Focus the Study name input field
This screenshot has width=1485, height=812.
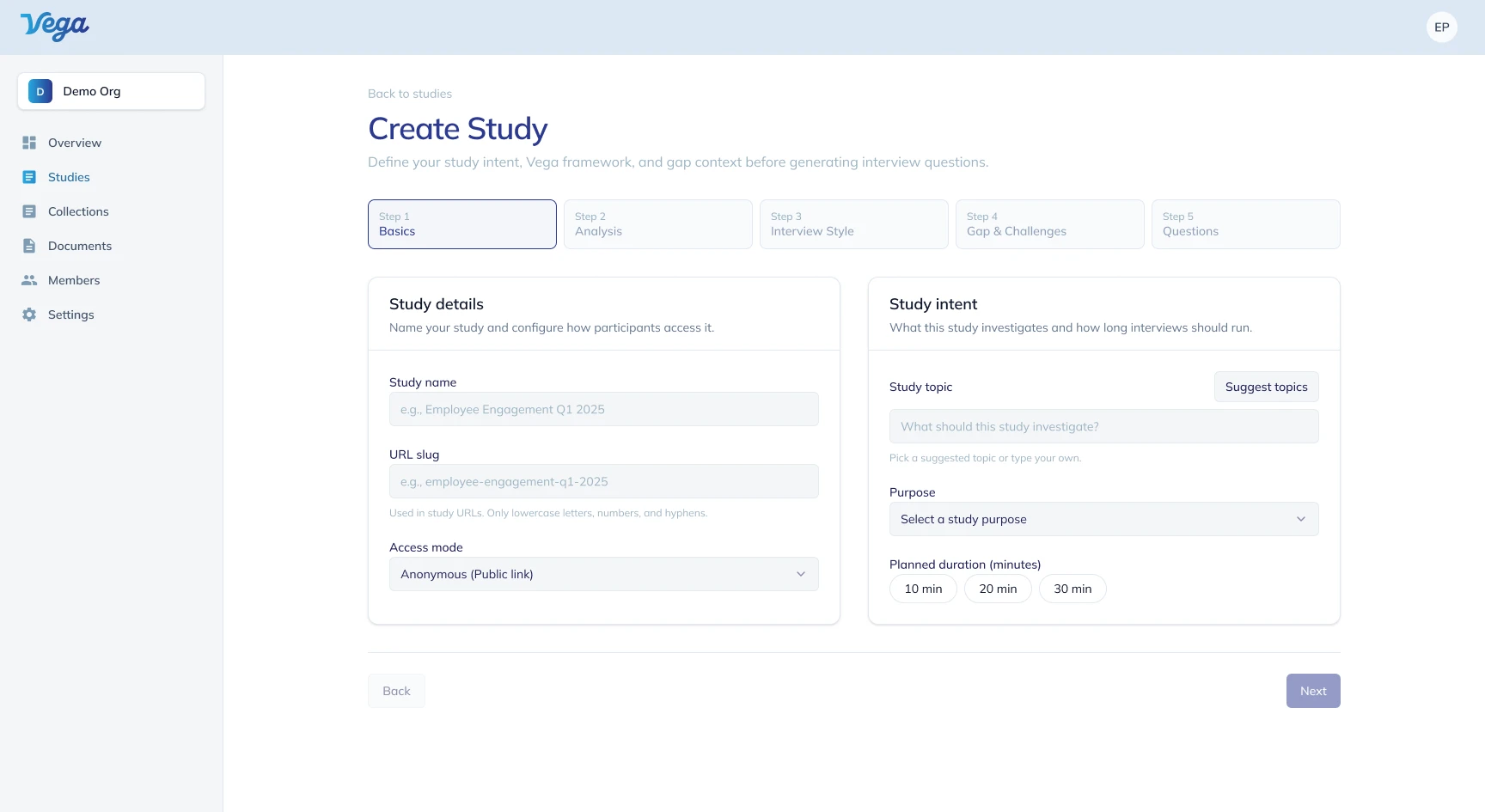click(604, 409)
